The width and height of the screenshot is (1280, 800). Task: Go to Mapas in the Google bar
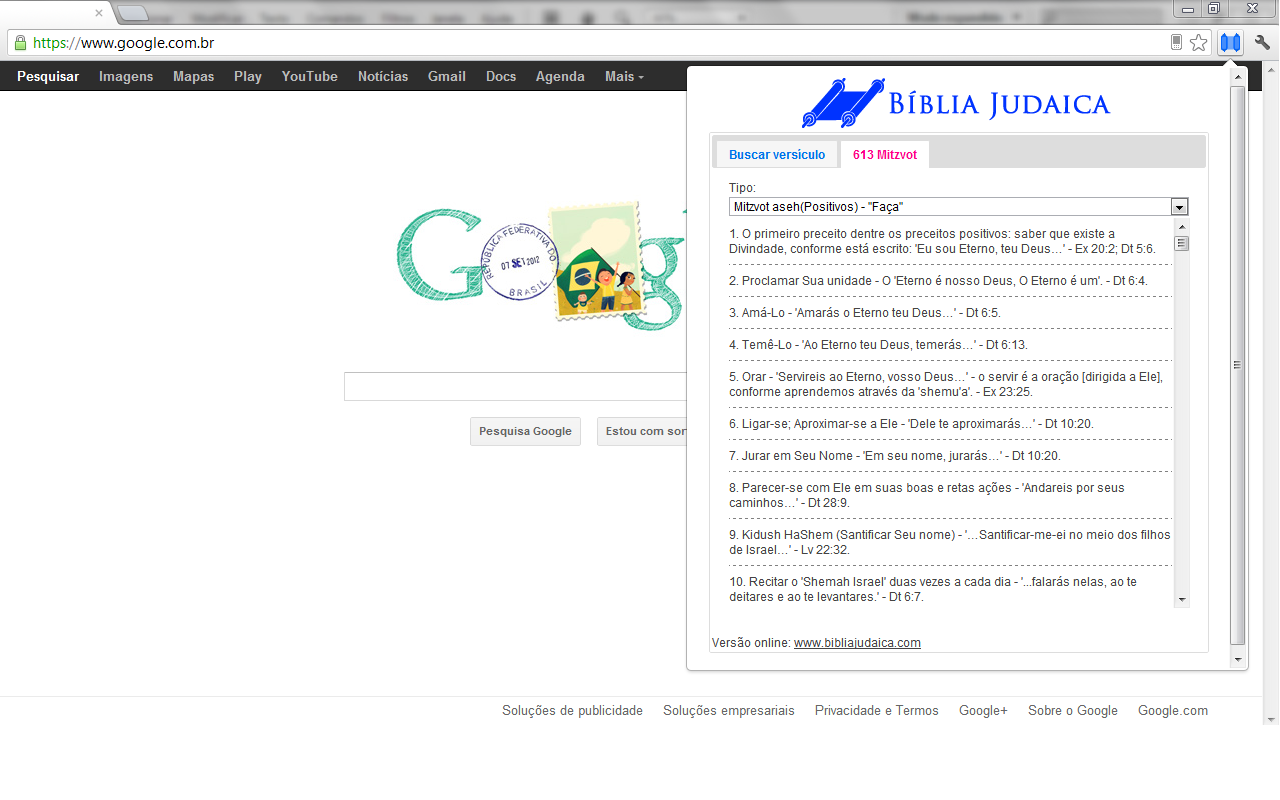193,76
